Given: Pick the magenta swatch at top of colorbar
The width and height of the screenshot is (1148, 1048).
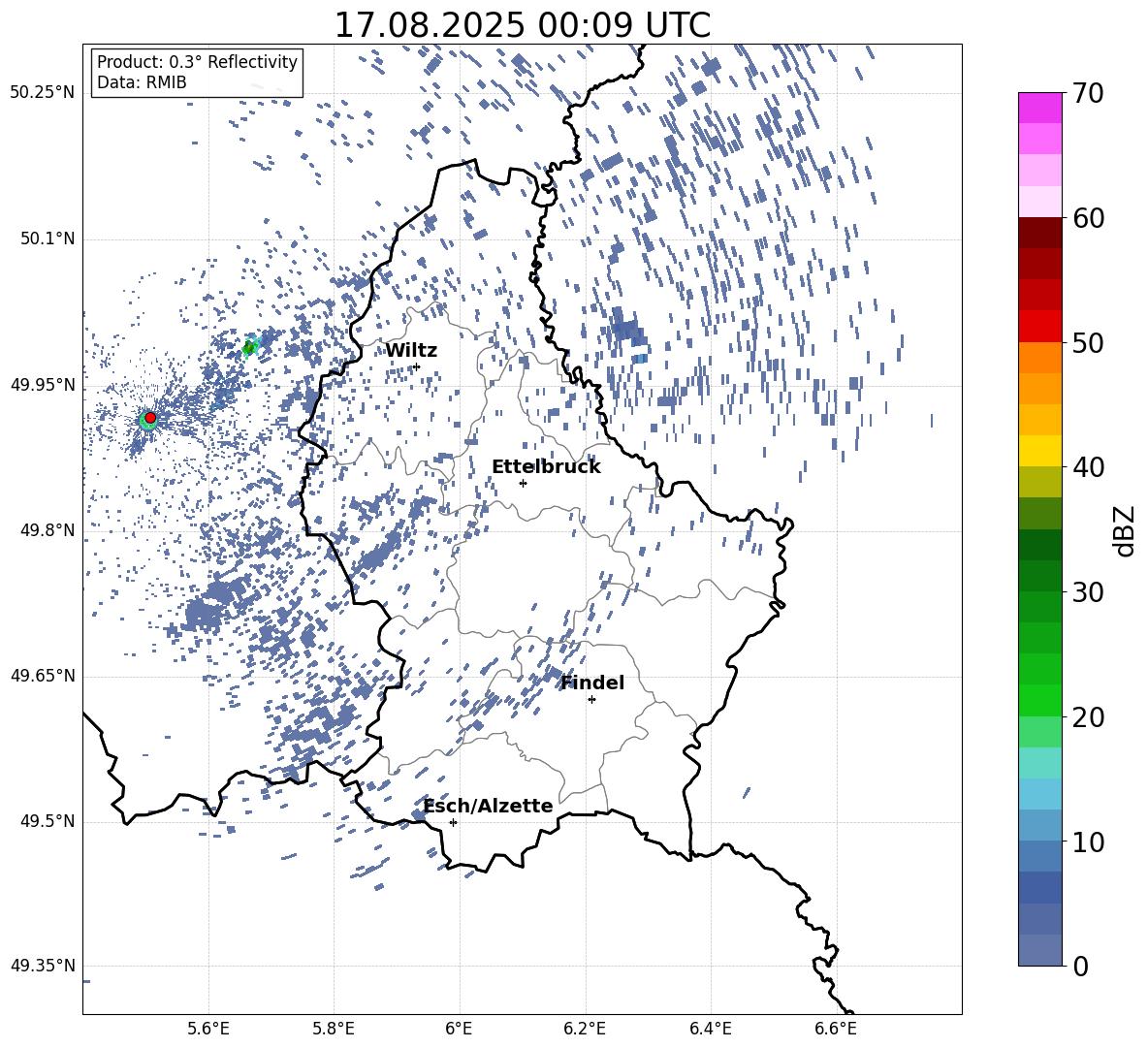Looking at the screenshot, I should tap(1039, 108).
